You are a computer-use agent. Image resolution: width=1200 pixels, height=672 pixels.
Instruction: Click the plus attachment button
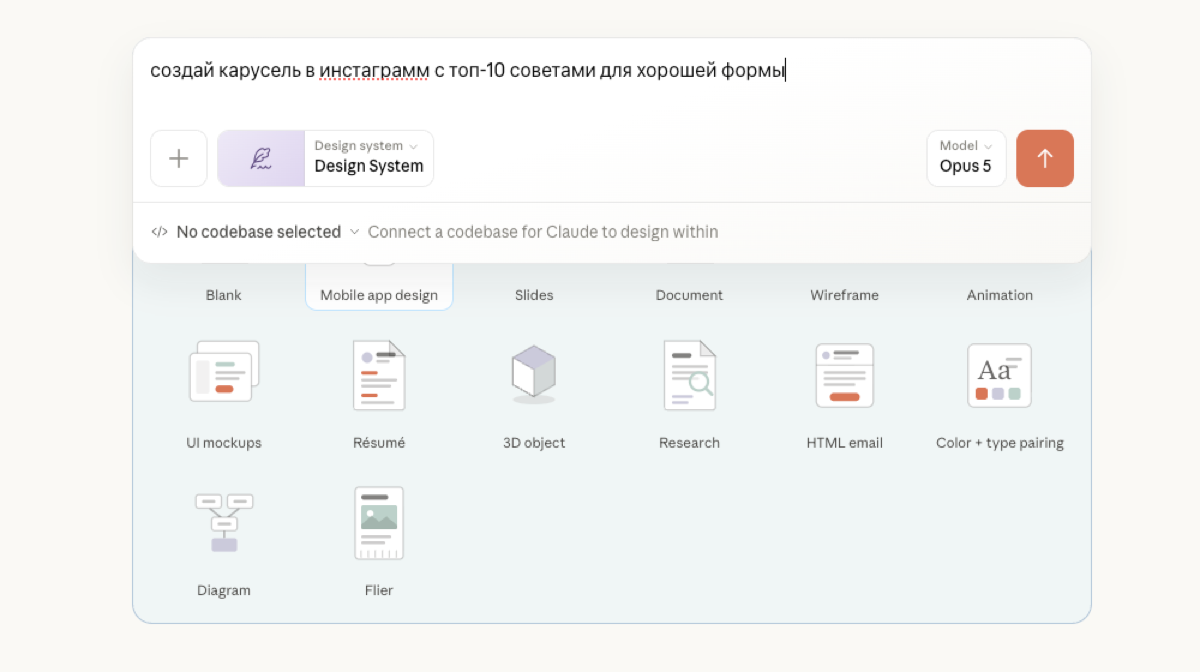click(179, 158)
